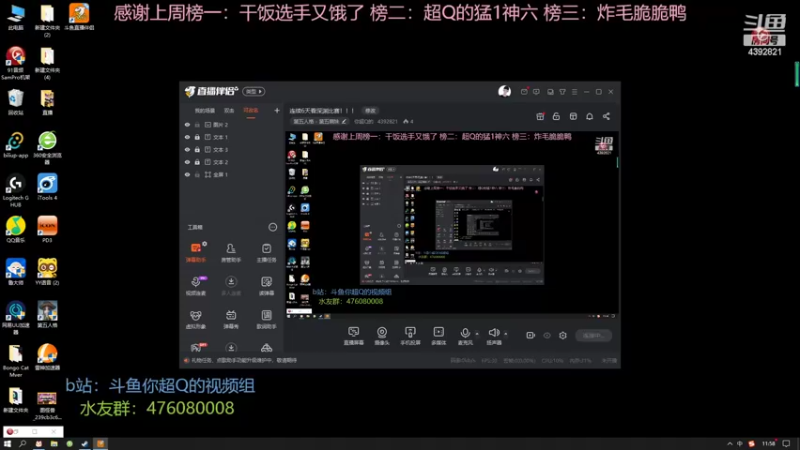Open QQ音乐 desktop icon
The width and height of the screenshot is (800, 450).
(16, 230)
